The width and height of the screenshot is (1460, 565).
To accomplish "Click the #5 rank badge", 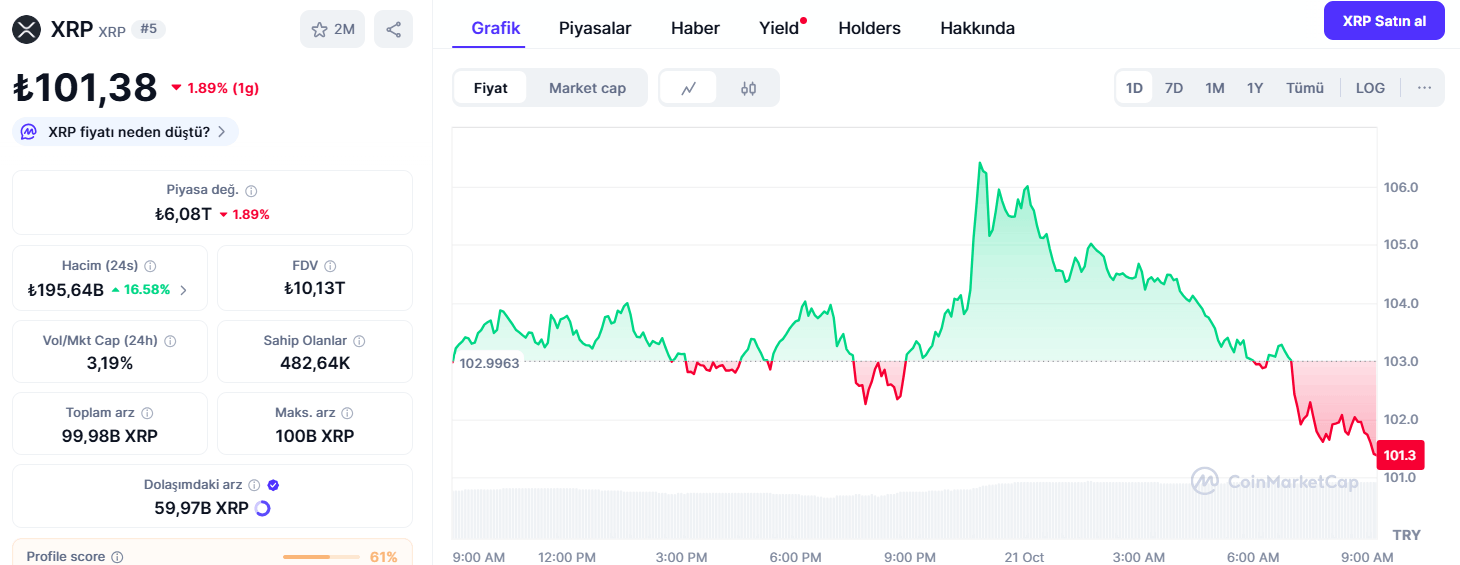I will [149, 29].
